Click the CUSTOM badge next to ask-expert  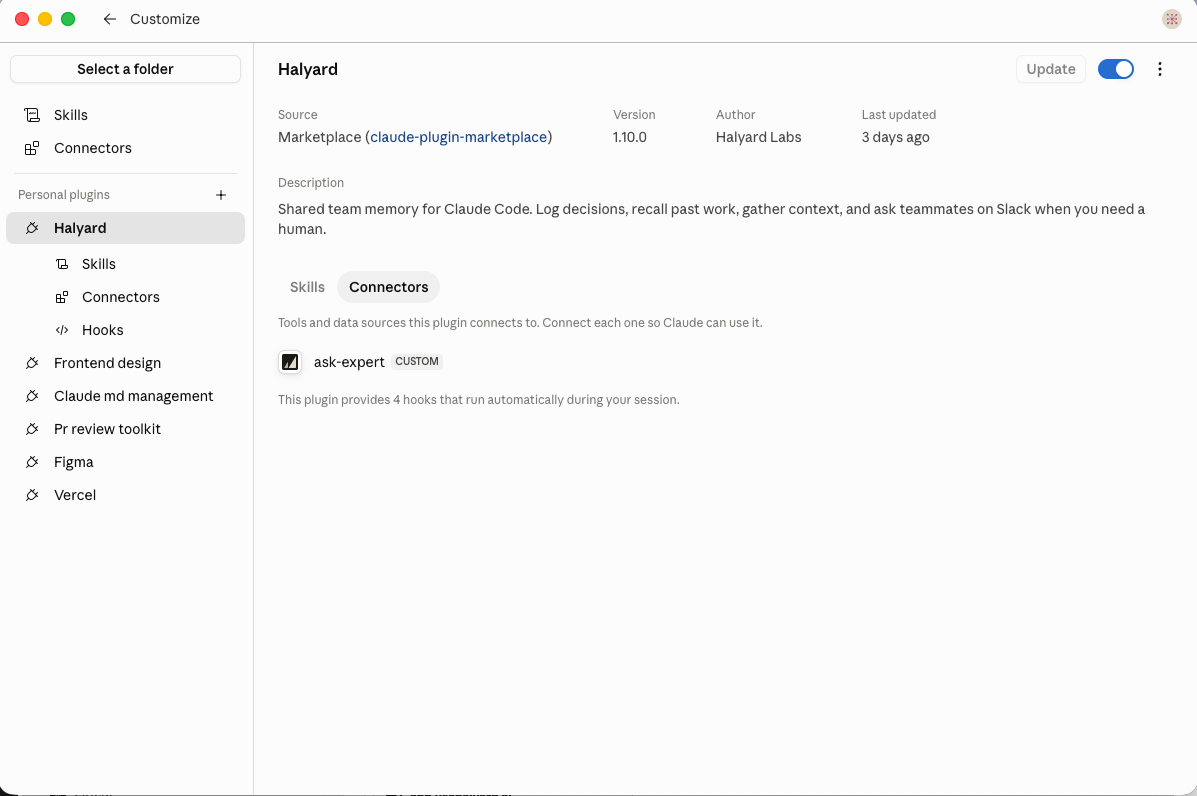click(417, 362)
